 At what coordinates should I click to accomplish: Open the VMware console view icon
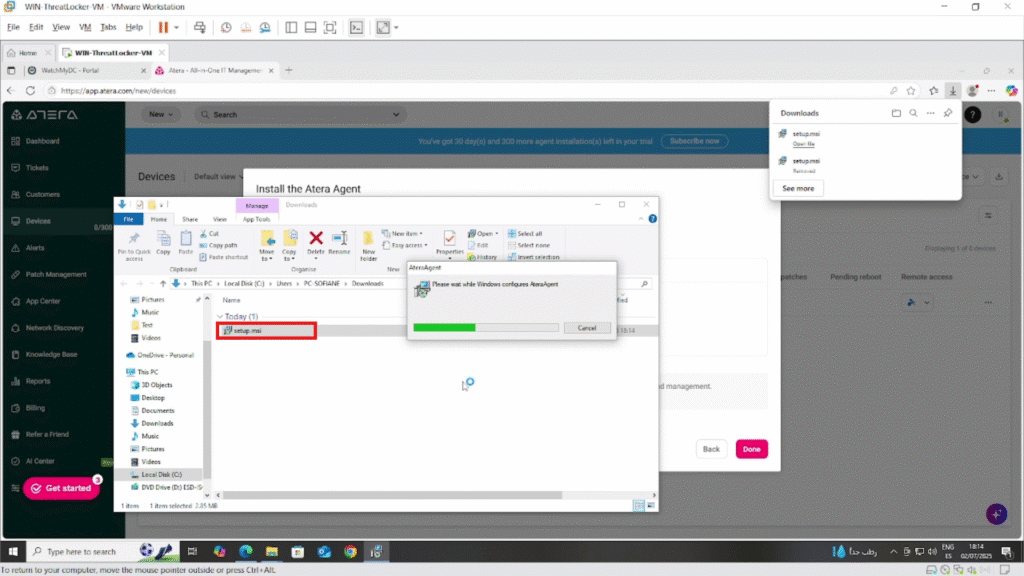pos(357,27)
